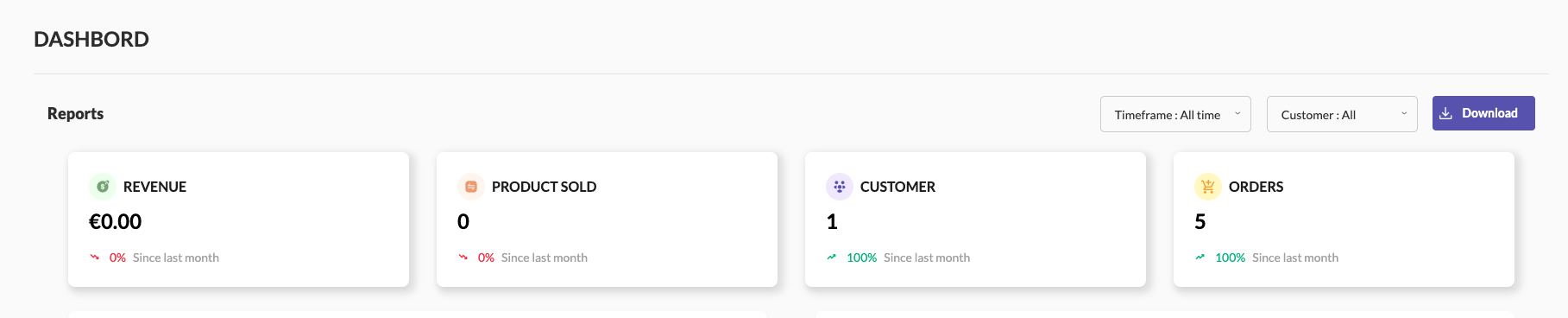Viewport: 1568px width, 318px height.
Task: Select the Orders count card
Action: point(1344,219)
